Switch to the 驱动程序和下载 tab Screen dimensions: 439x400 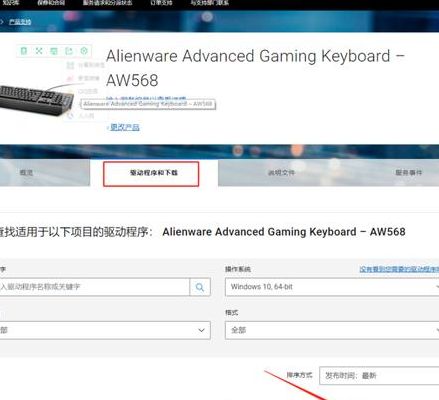point(151,174)
